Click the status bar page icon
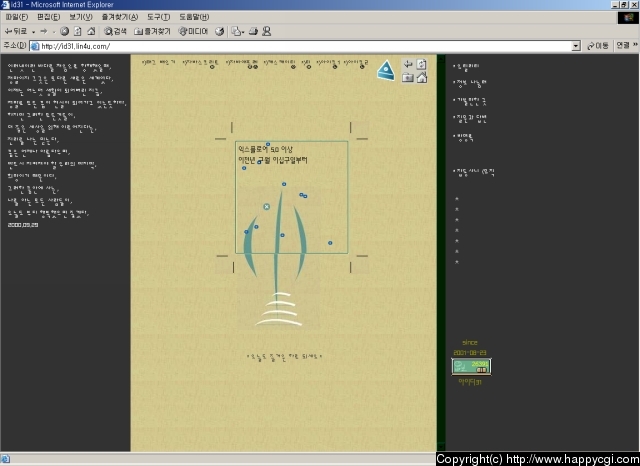Image resolution: width=640 pixels, height=466 pixels. pyautogui.click(x=5, y=459)
